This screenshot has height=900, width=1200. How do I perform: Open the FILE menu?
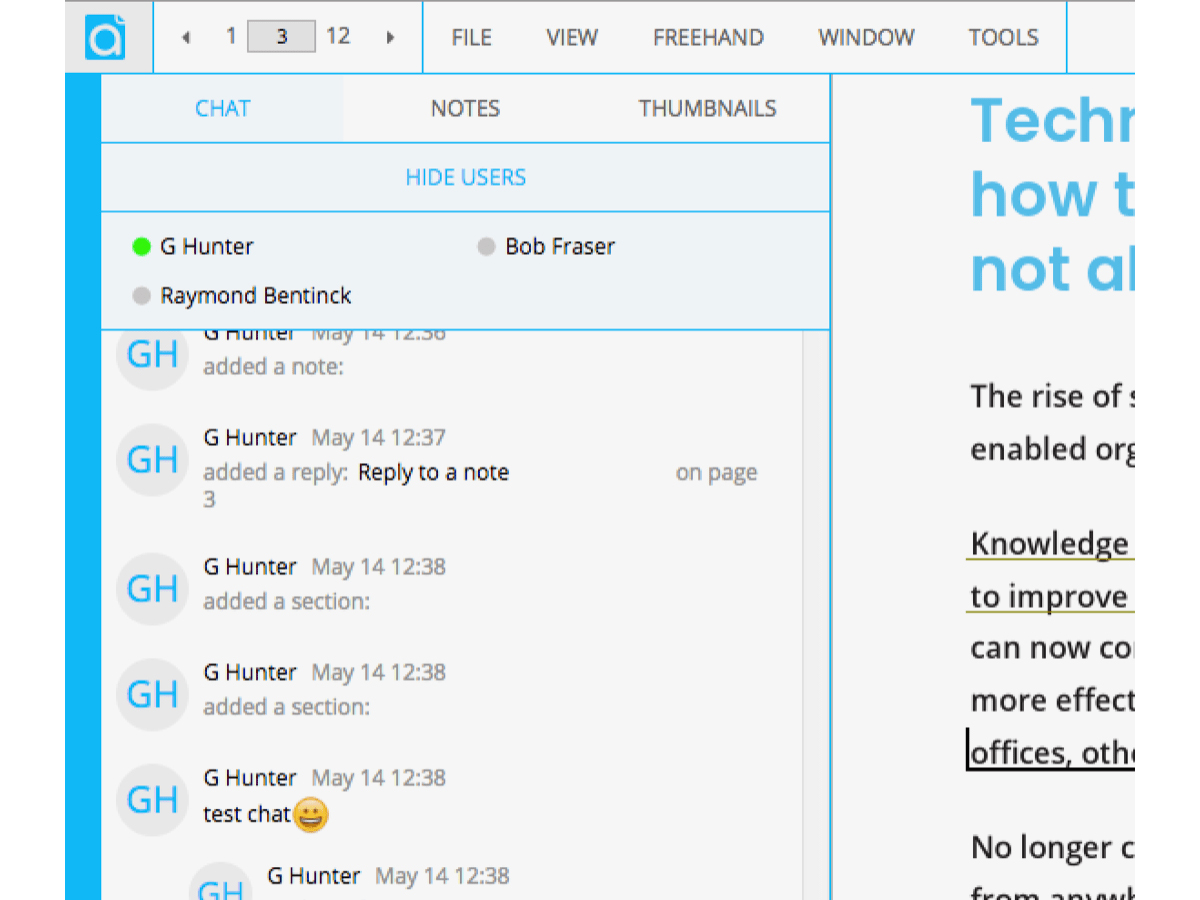pos(471,38)
